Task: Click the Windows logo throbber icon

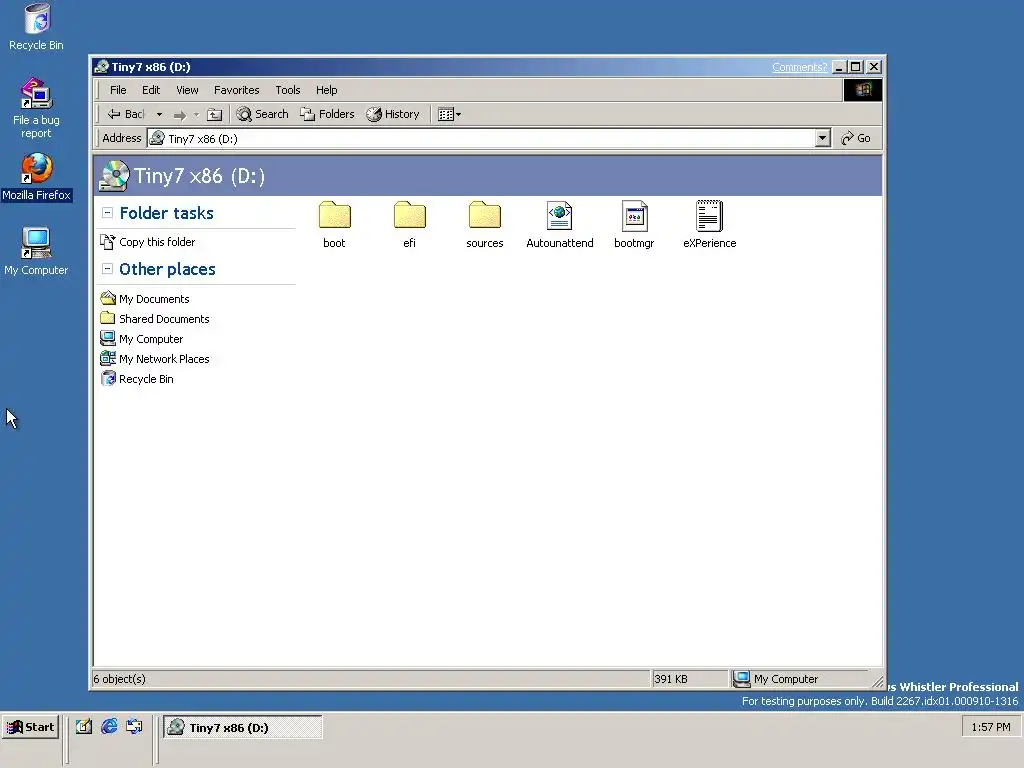Action: 863,89
